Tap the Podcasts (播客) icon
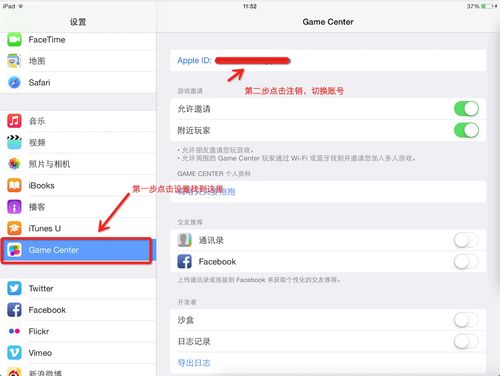The image size is (500, 376). 14,207
